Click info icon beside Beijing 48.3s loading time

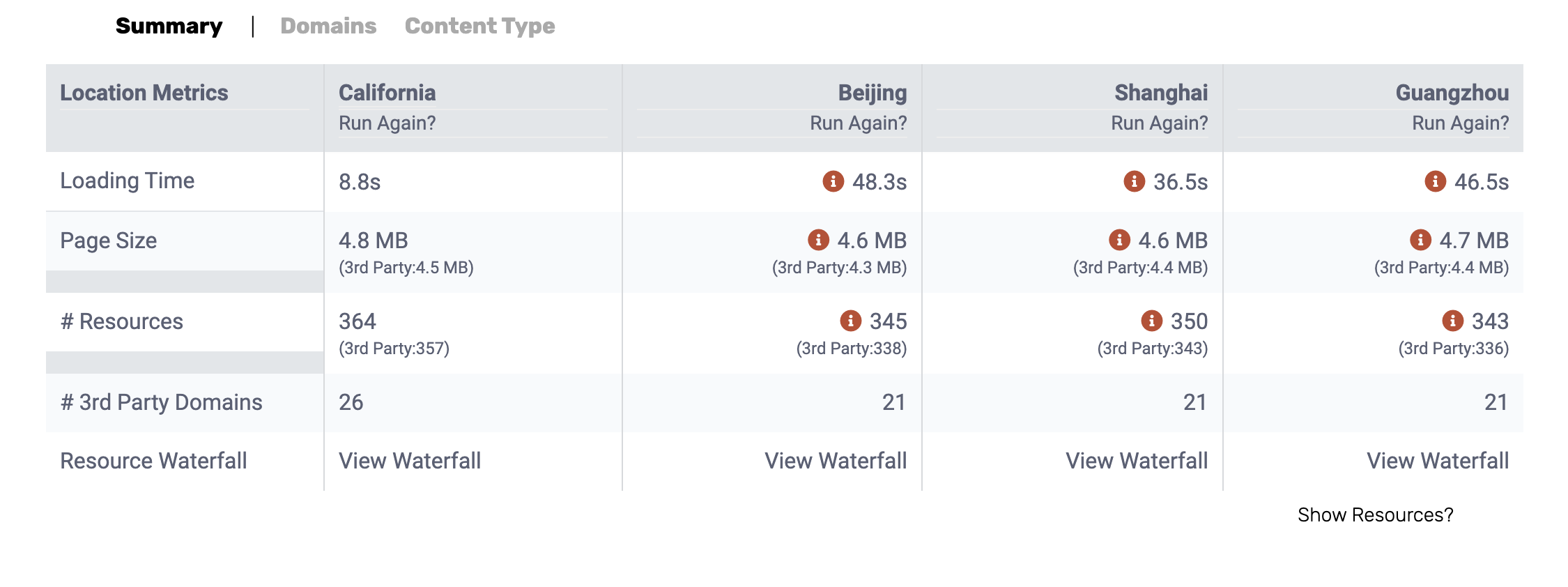tap(833, 181)
